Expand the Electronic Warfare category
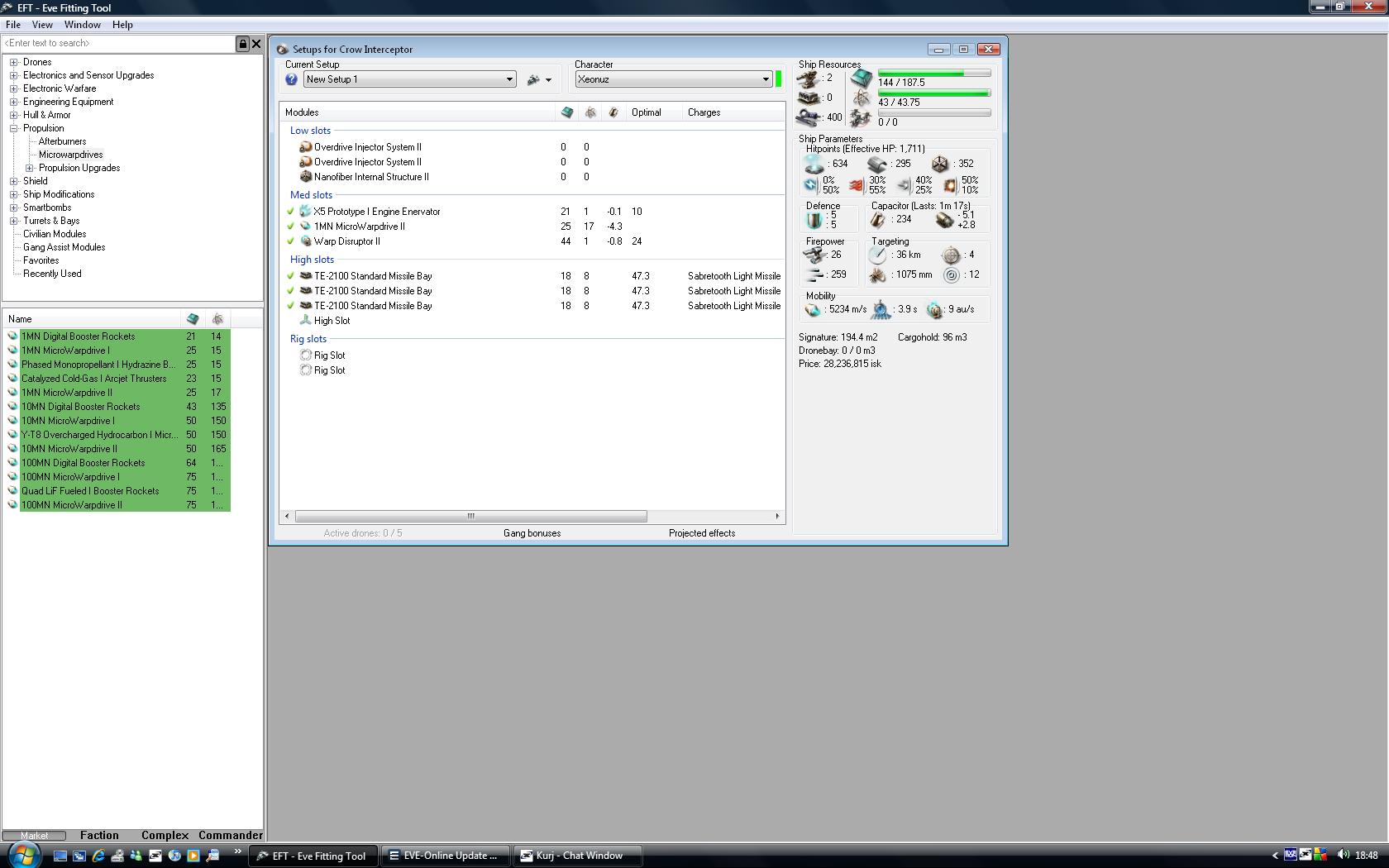The height and width of the screenshot is (868, 1389). click(x=14, y=88)
